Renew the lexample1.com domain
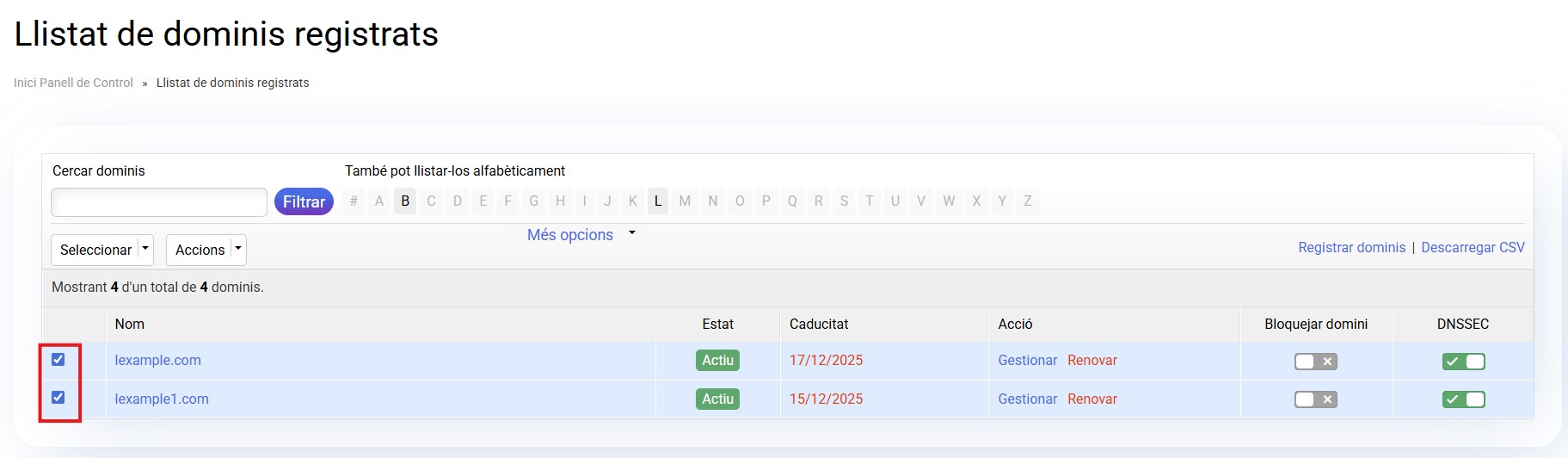 click(1091, 399)
